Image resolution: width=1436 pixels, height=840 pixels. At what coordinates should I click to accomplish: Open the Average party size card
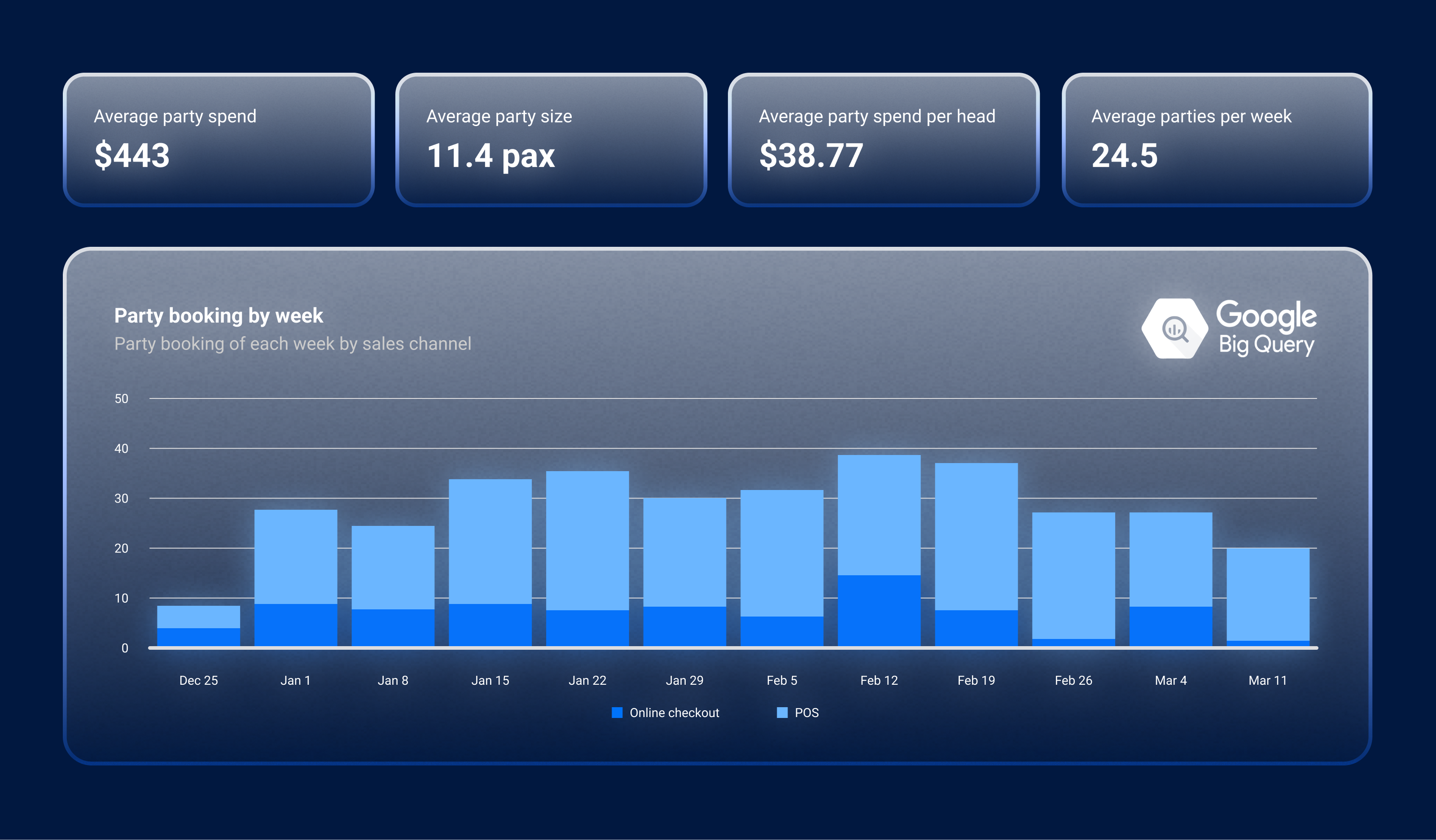(x=551, y=140)
